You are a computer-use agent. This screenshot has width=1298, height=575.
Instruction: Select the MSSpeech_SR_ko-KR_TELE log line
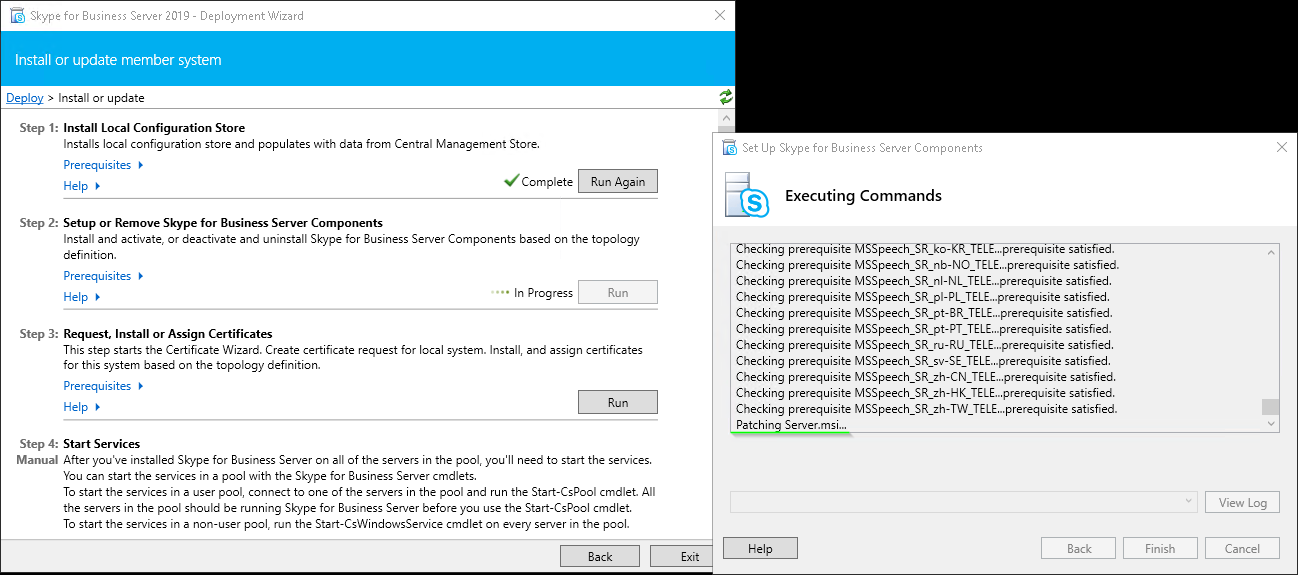pyautogui.click(x=925, y=249)
